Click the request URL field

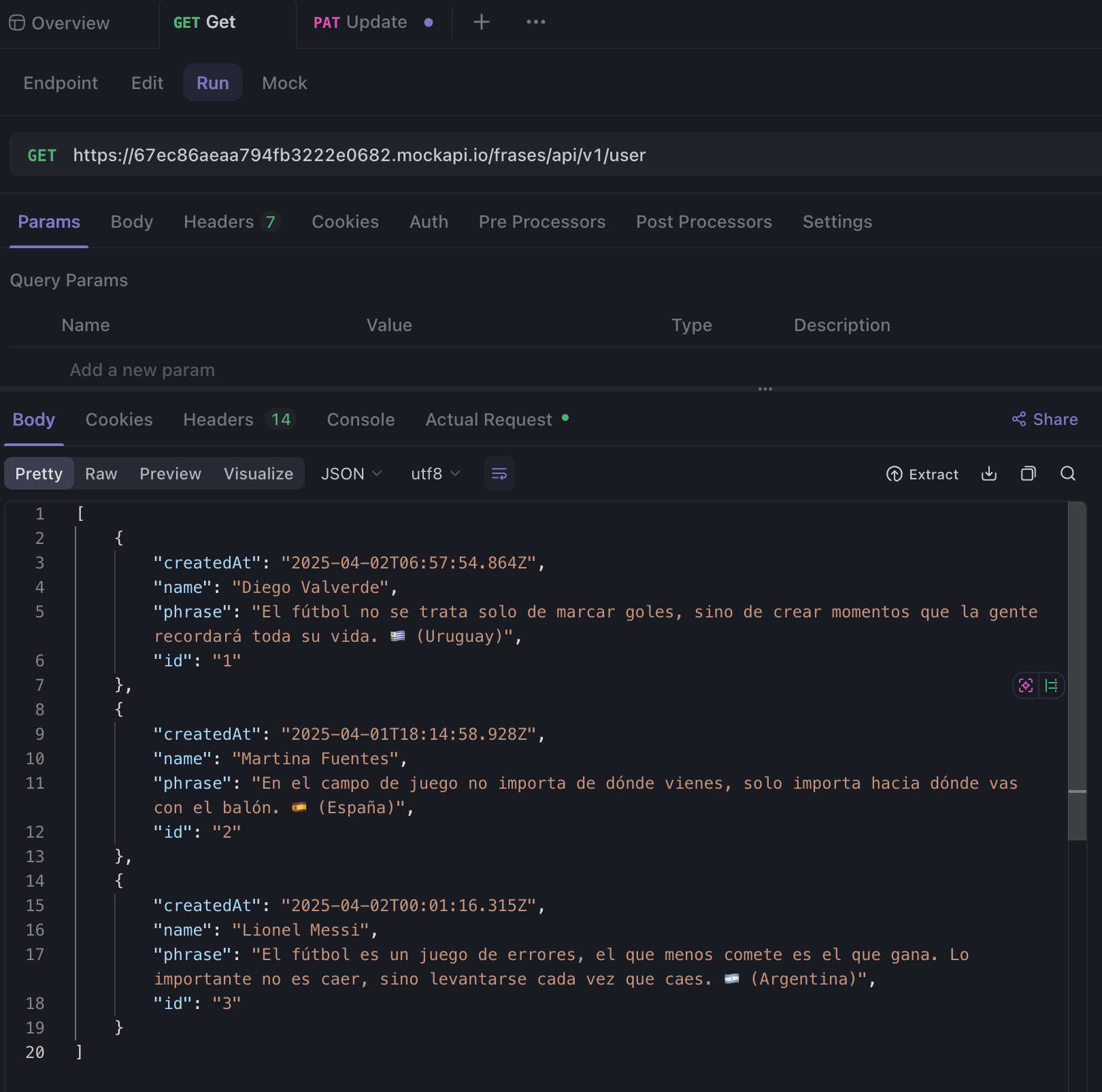[359, 155]
